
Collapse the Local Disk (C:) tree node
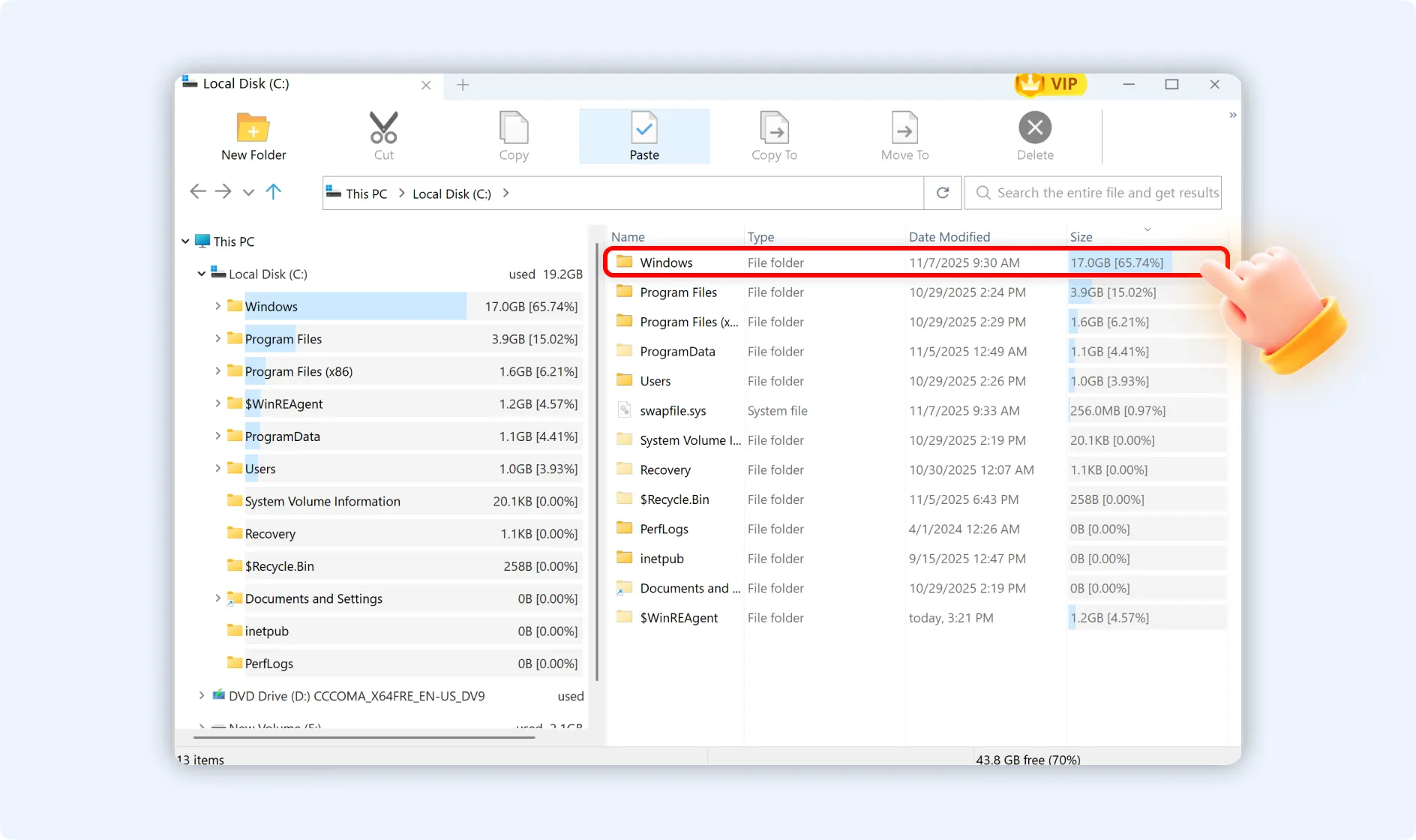[x=200, y=274]
